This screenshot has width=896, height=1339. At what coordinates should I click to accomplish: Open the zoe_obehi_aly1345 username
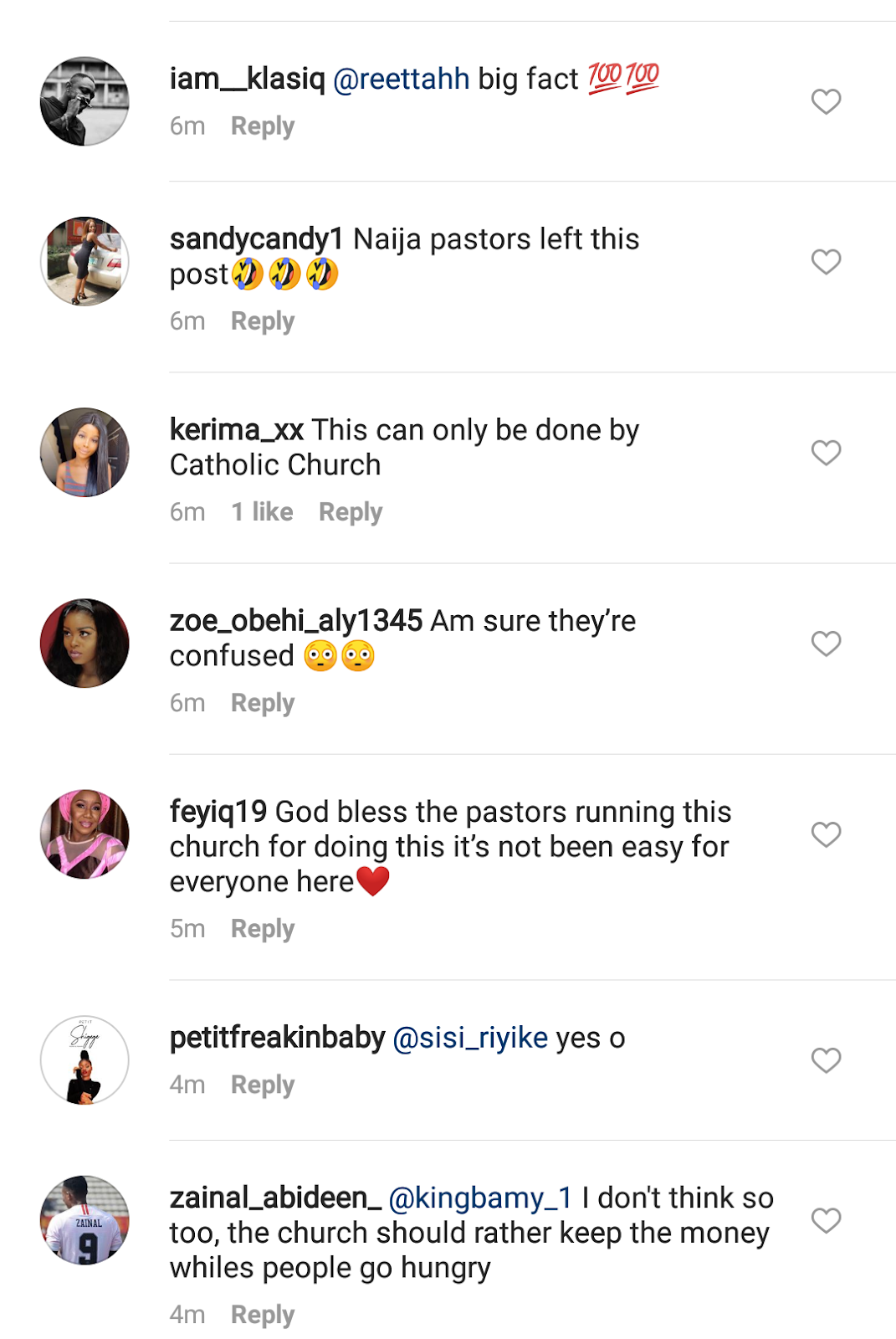(x=295, y=621)
